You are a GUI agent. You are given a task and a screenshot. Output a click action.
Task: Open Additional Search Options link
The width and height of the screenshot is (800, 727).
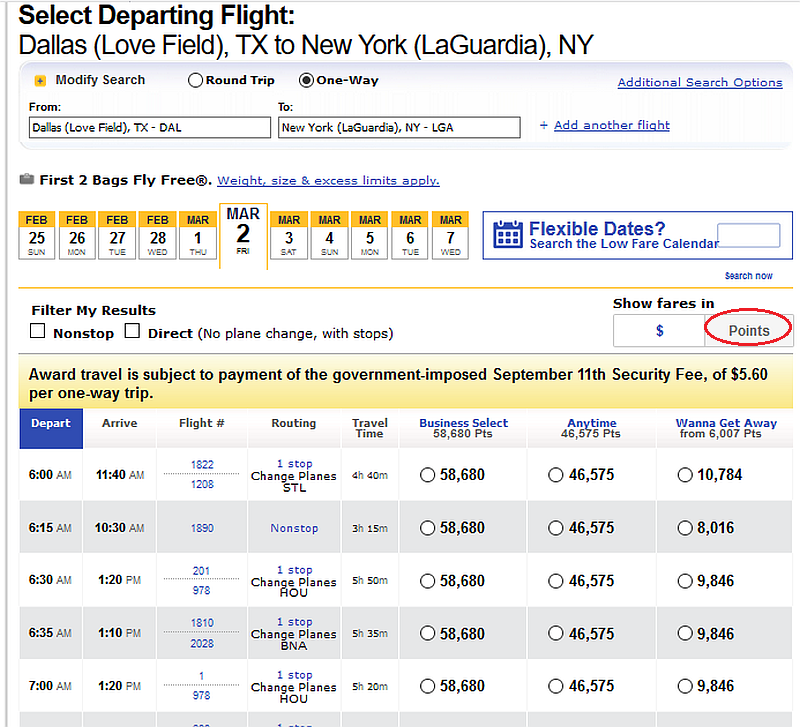click(699, 82)
